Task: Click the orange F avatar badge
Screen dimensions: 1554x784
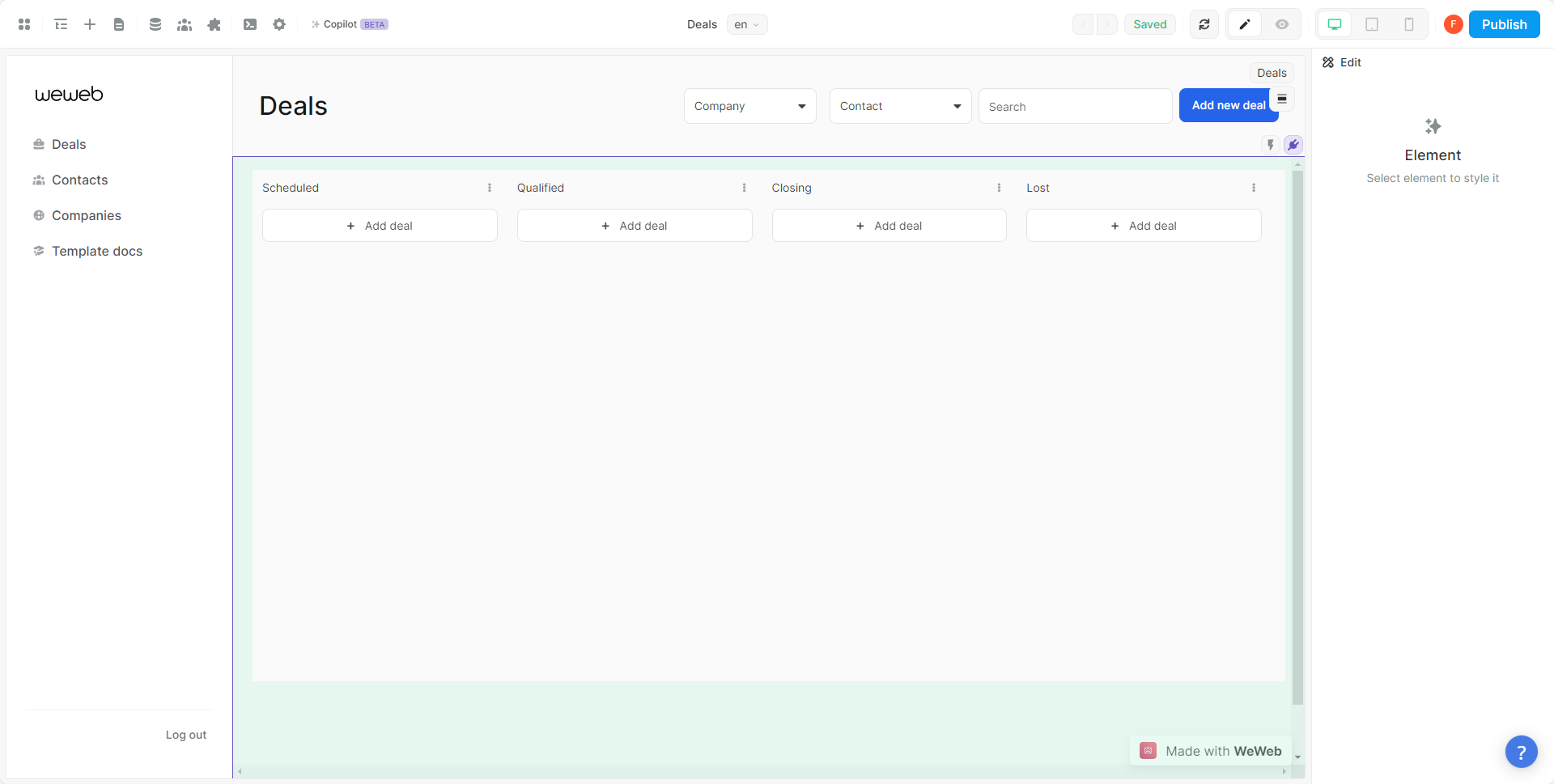Action: click(x=1453, y=24)
